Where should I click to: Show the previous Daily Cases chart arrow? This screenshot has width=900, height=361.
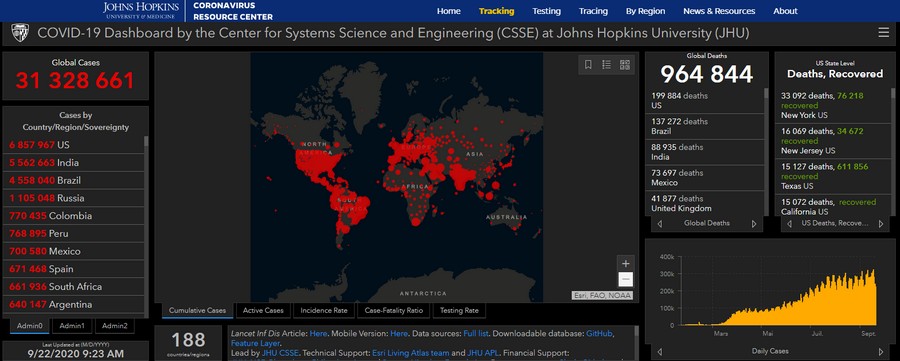(660, 351)
